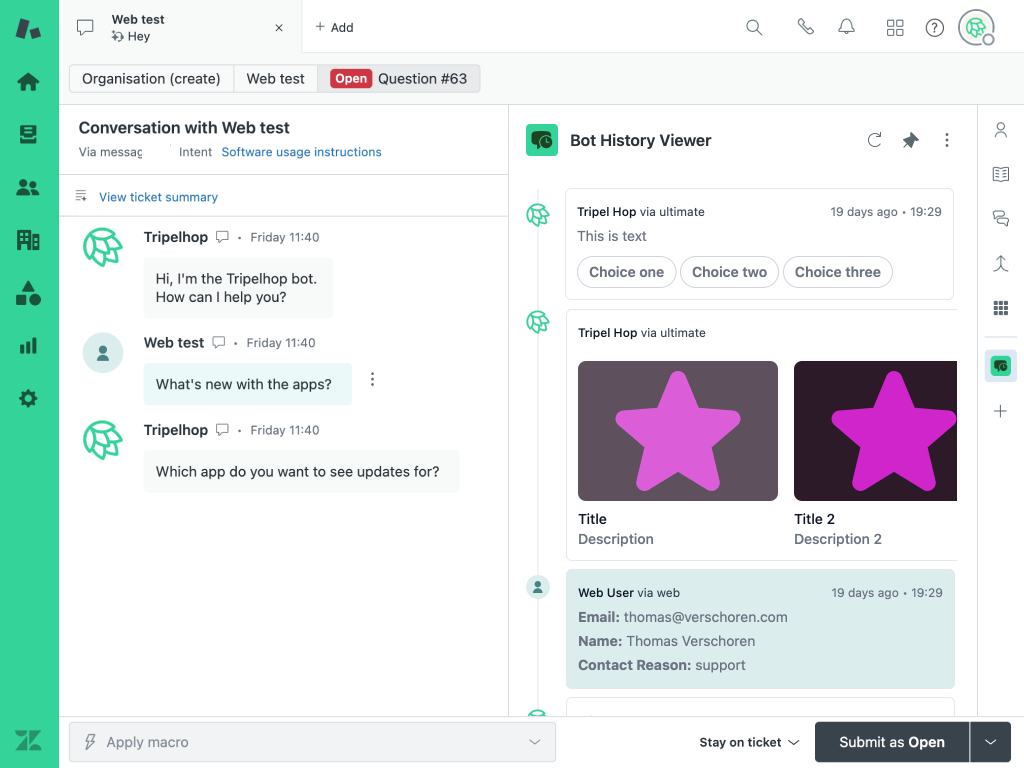Open the phone talk icon
Screen dimensions: 1024x768
pyautogui.click(x=805, y=27)
